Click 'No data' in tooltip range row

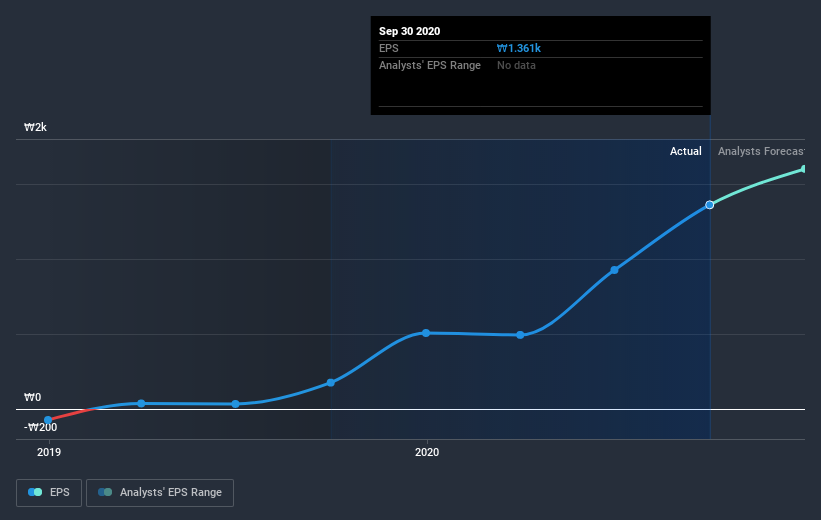point(516,65)
